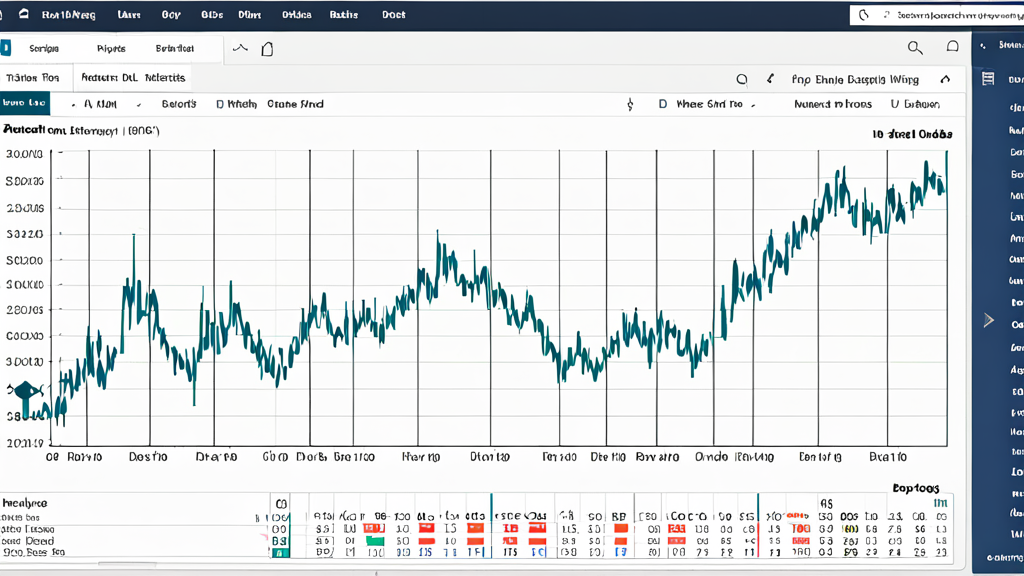Click the home icon in top bar
The width and height of the screenshot is (1024, 576).
click(24, 14)
